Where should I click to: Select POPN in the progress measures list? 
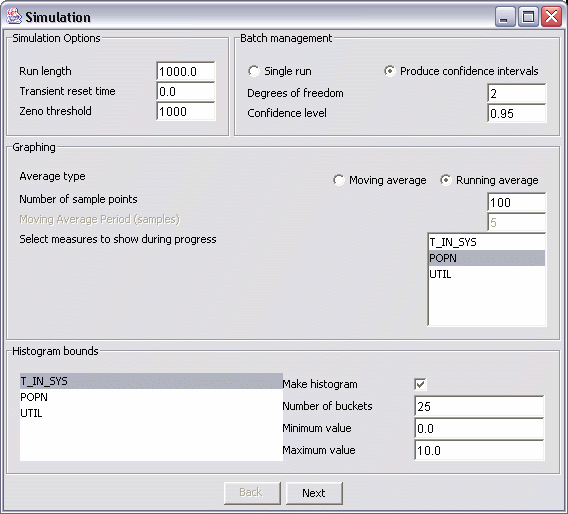(x=487, y=258)
